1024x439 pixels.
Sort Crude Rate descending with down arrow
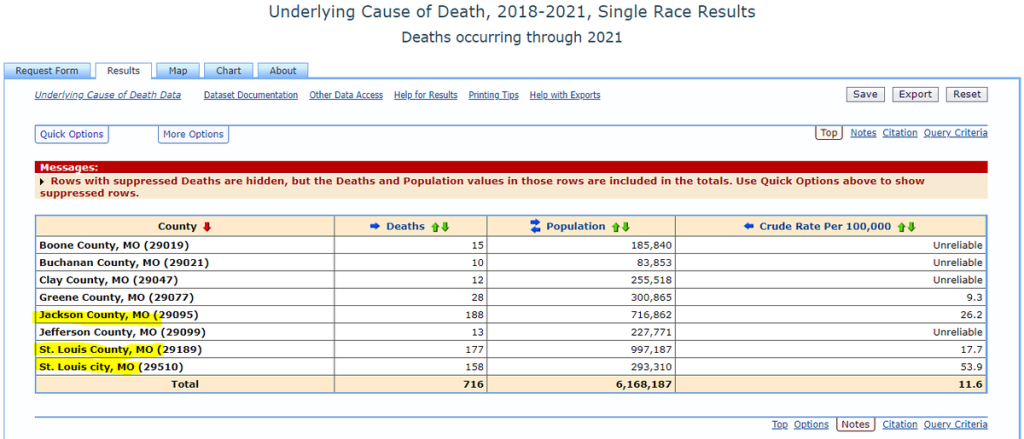coord(911,227)
